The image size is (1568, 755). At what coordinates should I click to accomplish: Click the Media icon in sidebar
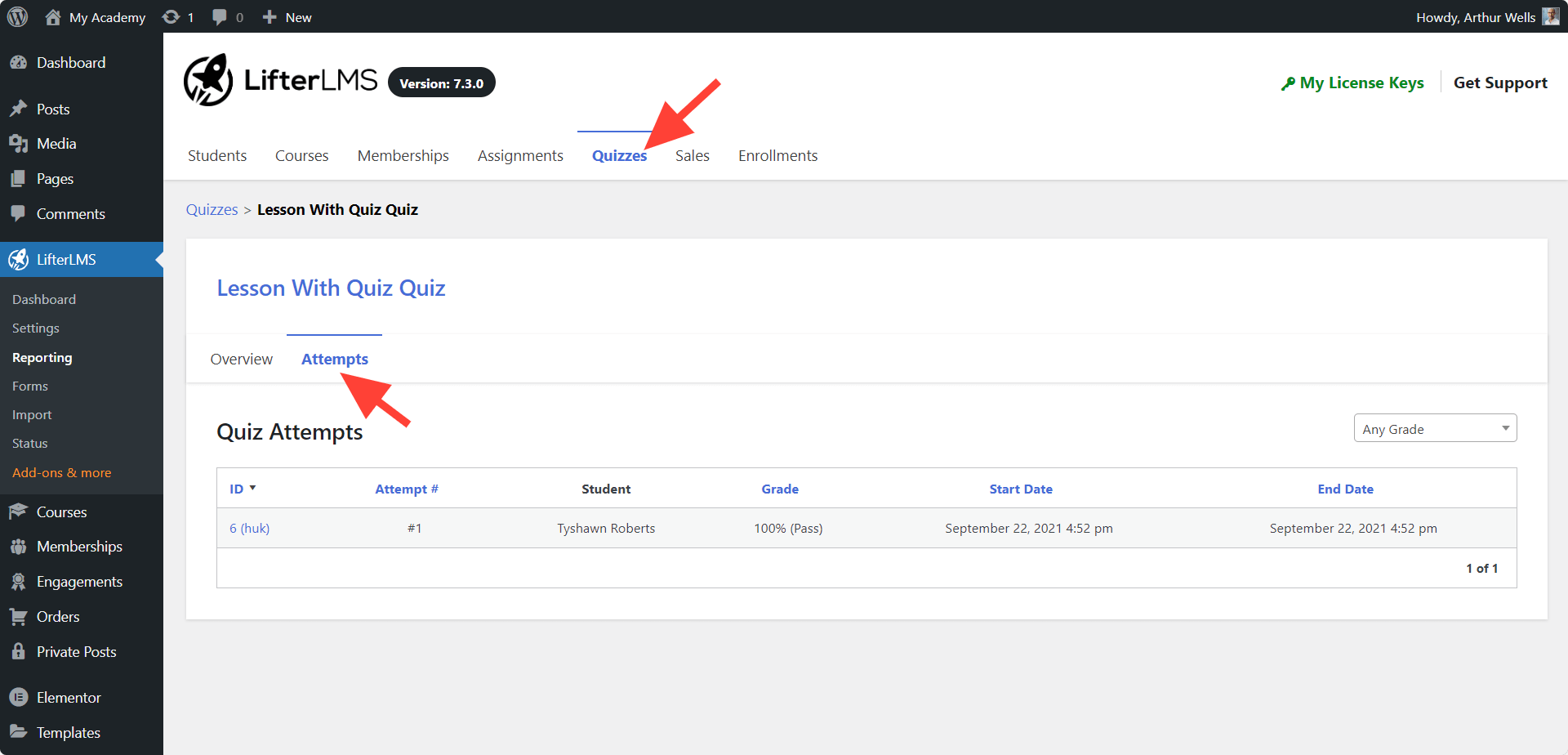coord(18,144)
